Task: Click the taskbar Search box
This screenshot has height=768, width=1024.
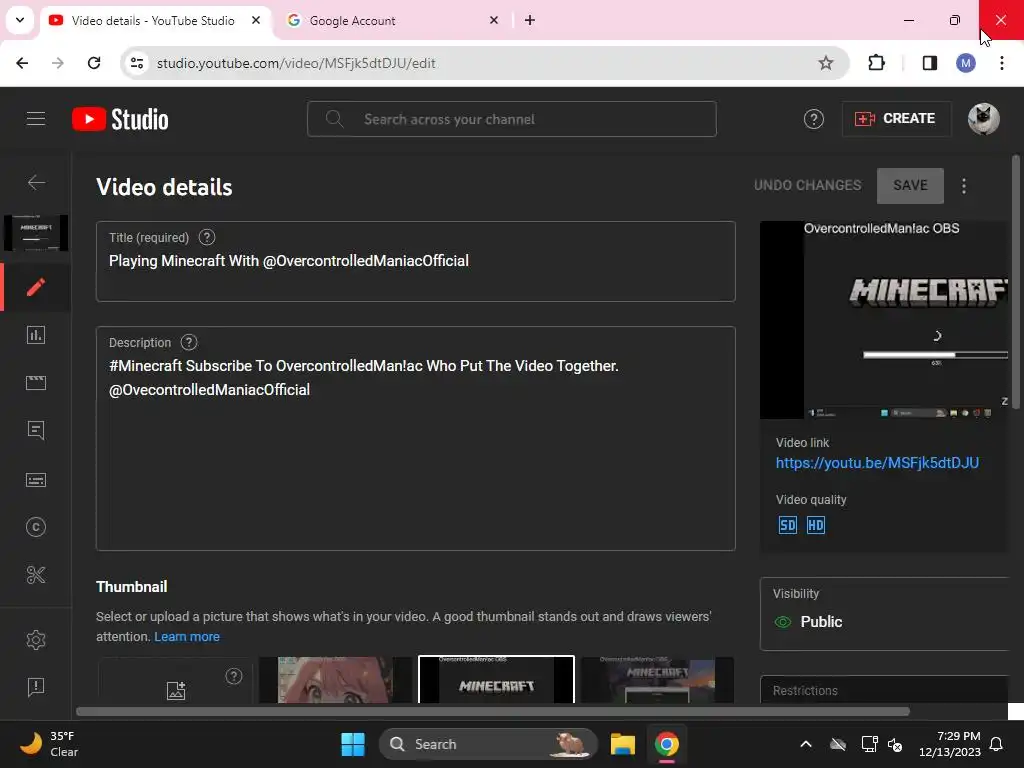Action: pos(488,744)
